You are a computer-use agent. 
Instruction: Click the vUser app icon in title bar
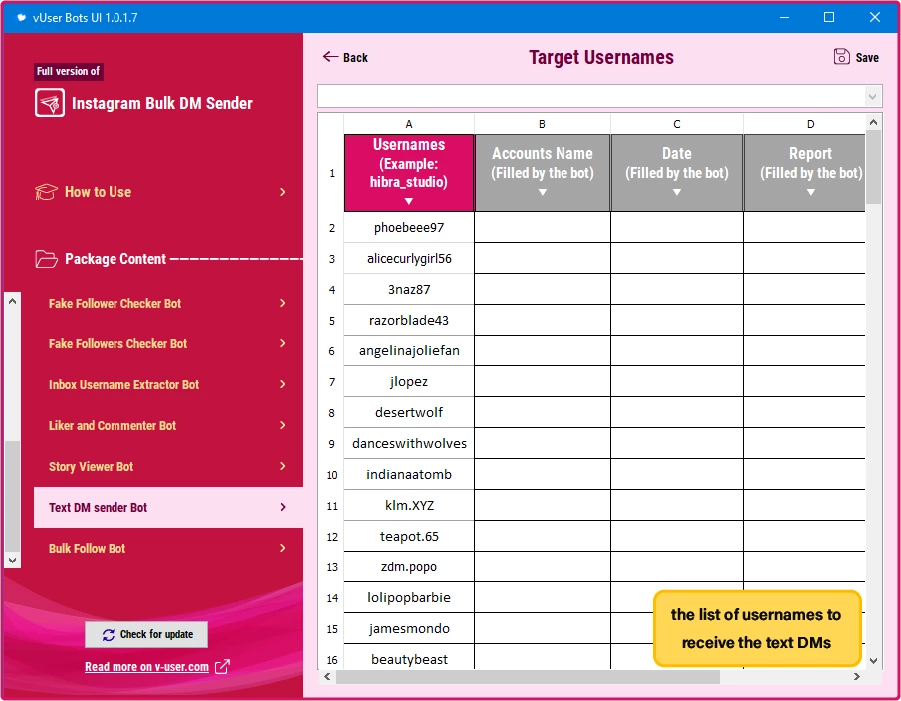[x=21, y=17]
